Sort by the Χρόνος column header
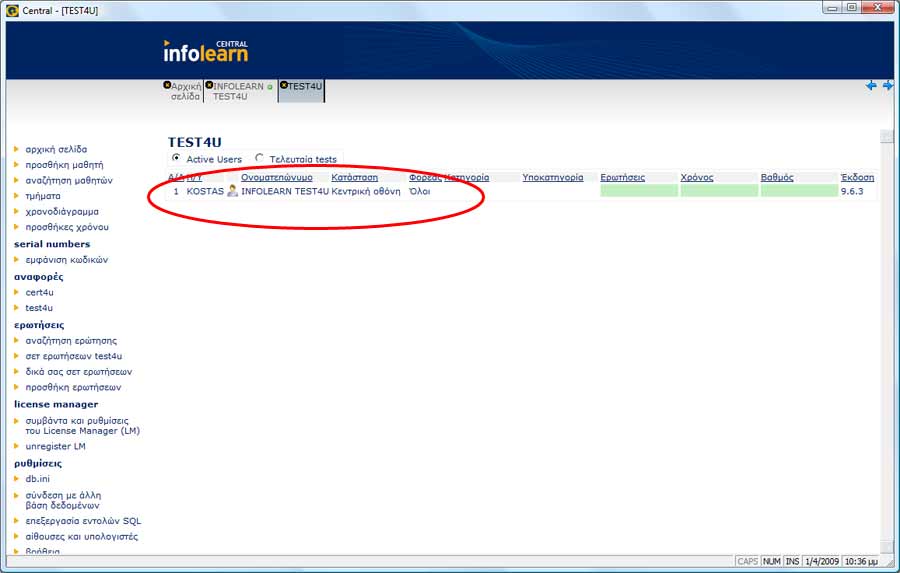Screen dimensions: 900x573 pos(697,177)
